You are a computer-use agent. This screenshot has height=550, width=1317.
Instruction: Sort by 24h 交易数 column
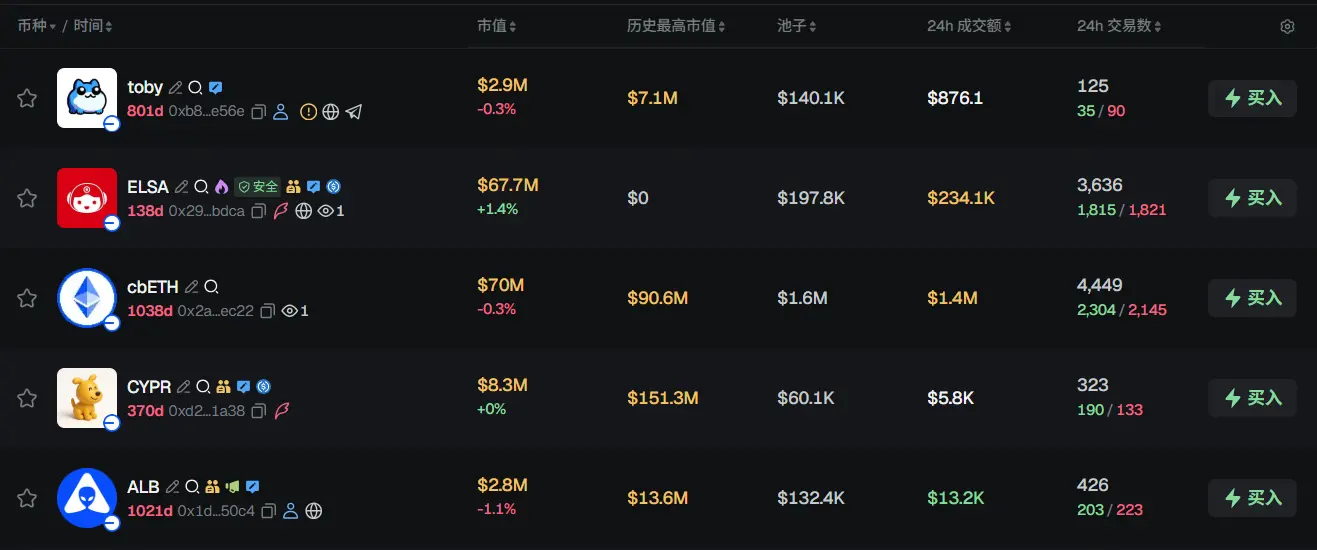click(1120, 26)
